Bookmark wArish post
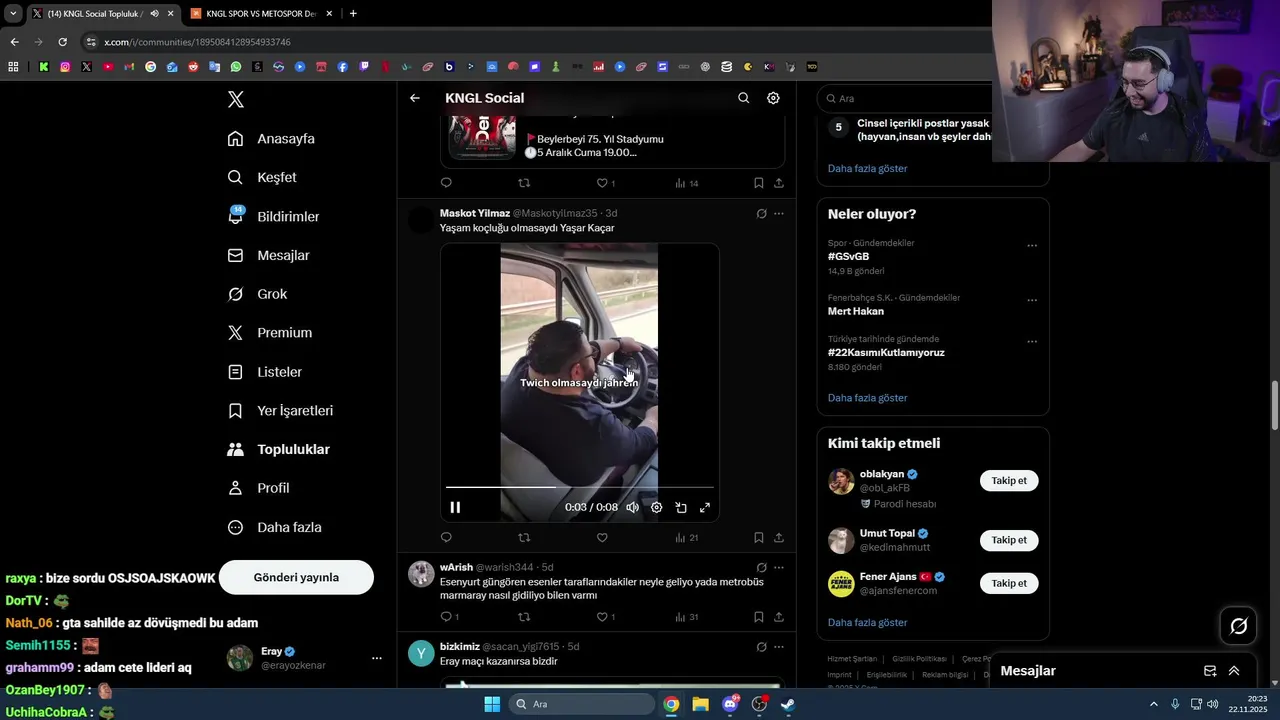The image size is (1280, 720). [x=758, y=617]
